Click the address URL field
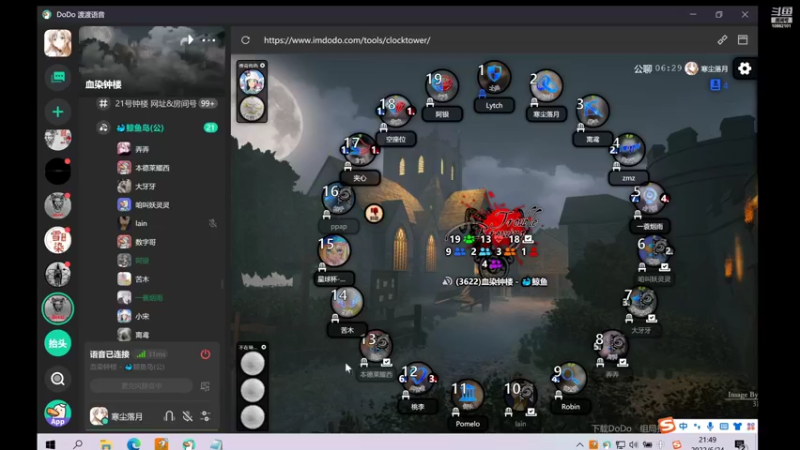Screen dimensions: 800x450 (347, 40)
